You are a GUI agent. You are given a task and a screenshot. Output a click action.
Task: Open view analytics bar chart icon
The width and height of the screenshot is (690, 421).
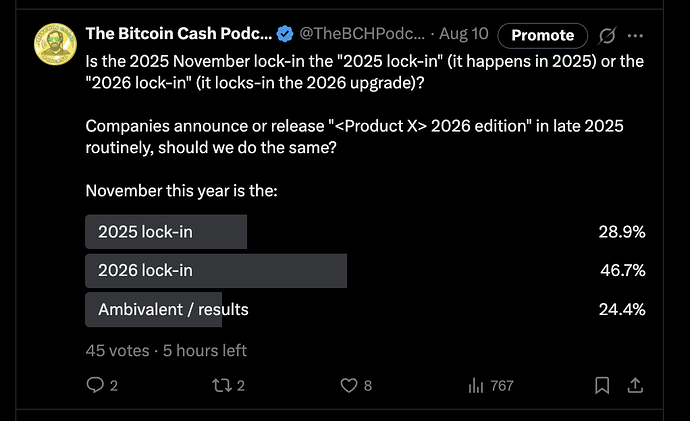tap(476, 386)
